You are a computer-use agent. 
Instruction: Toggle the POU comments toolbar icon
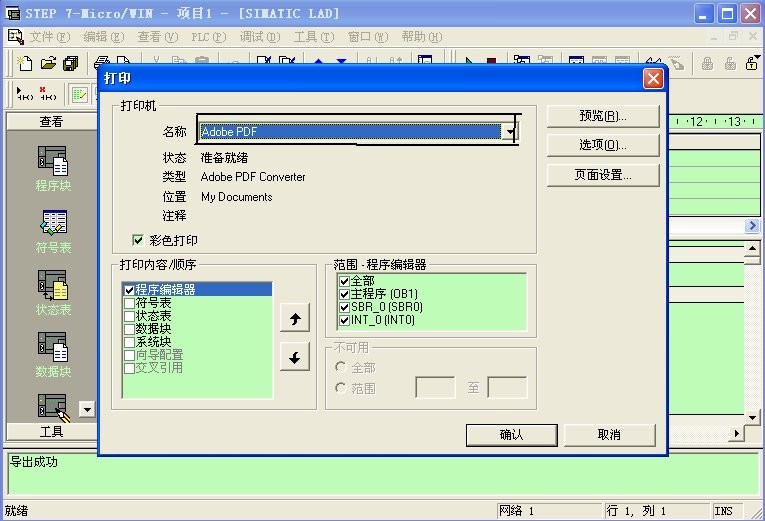point(79,94)
